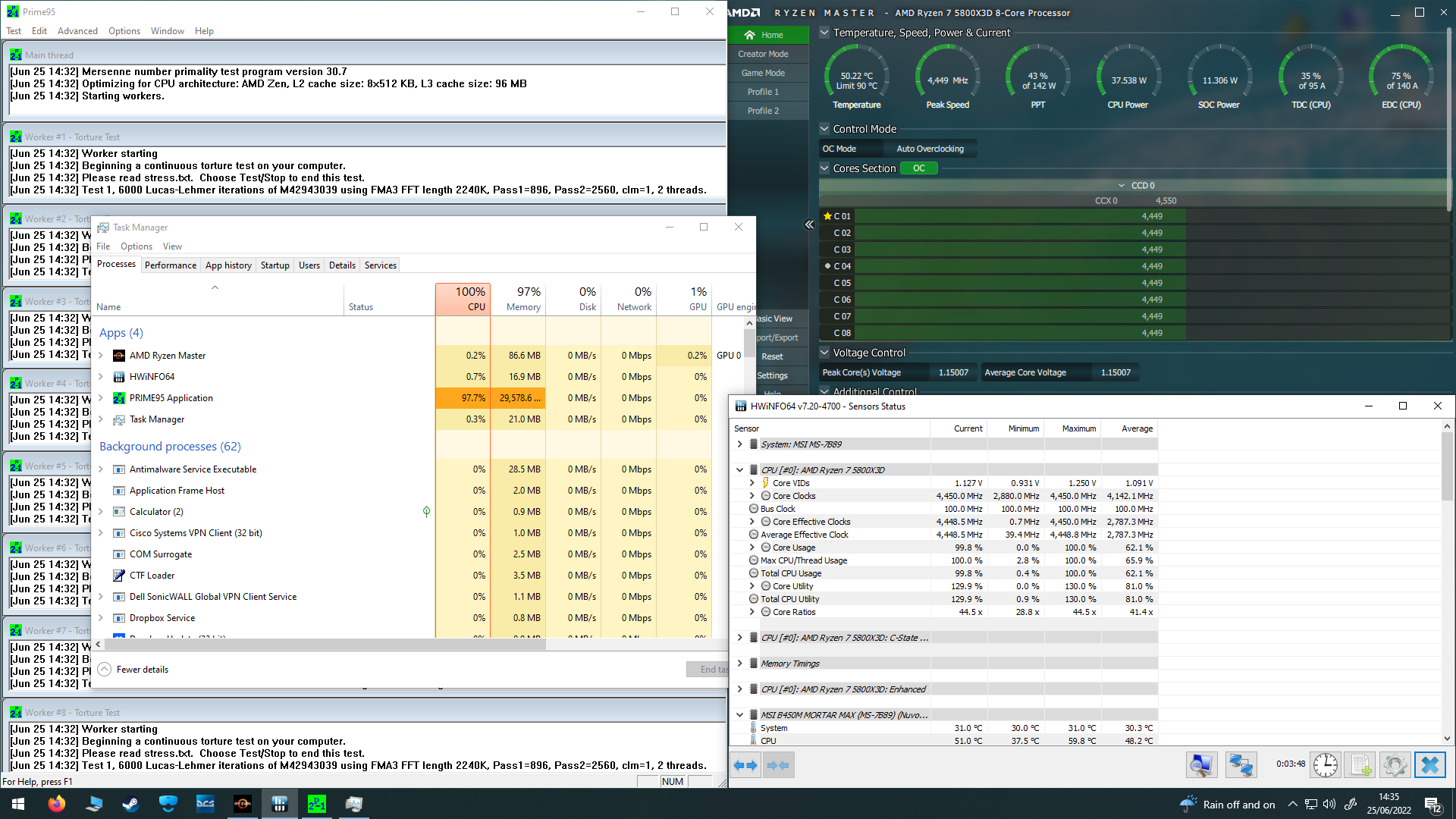Select the Auto Overclocking control mode

click(930, 149)
